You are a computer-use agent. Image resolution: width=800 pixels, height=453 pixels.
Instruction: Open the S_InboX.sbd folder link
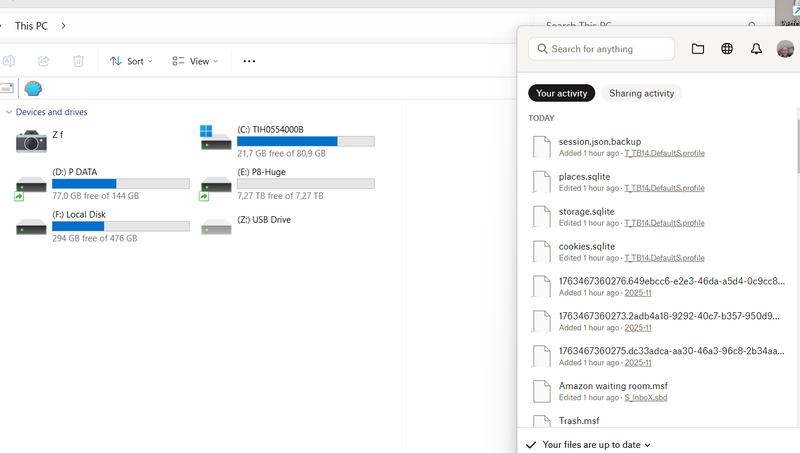click(645, 397)
